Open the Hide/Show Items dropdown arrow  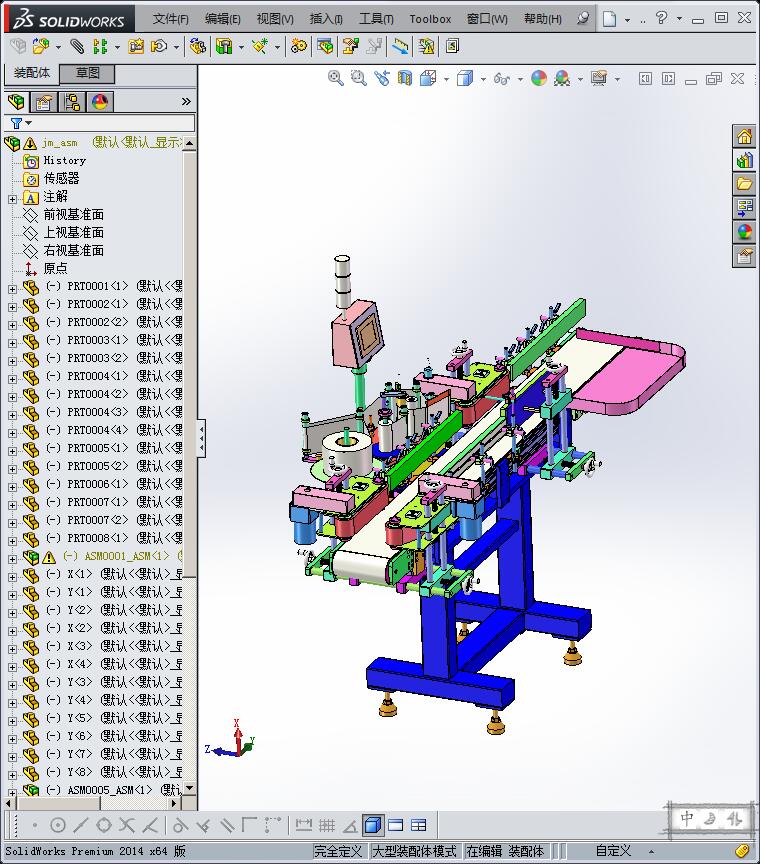(520, 79)
